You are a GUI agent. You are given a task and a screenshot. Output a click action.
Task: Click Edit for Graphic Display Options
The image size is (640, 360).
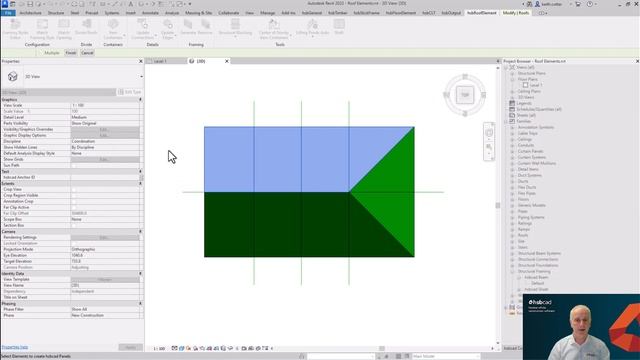(104, 136)
